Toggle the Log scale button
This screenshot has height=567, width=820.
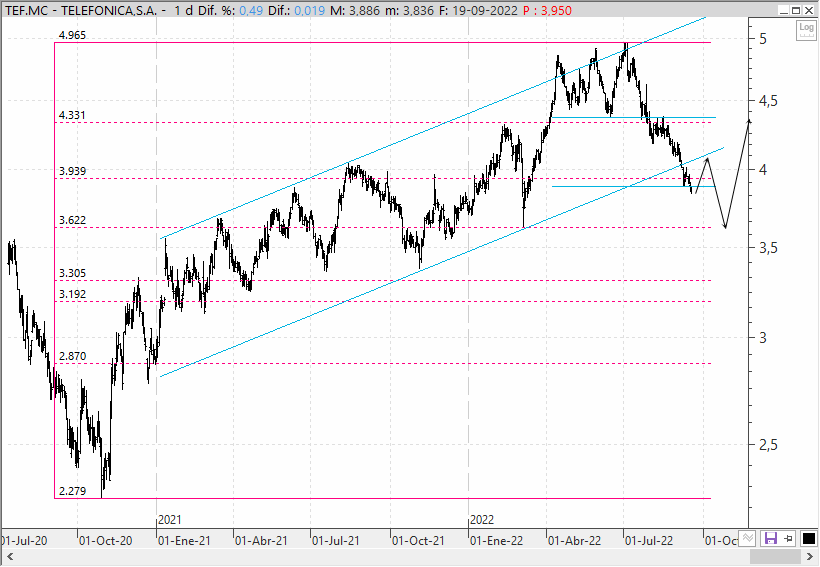point(806,30)
